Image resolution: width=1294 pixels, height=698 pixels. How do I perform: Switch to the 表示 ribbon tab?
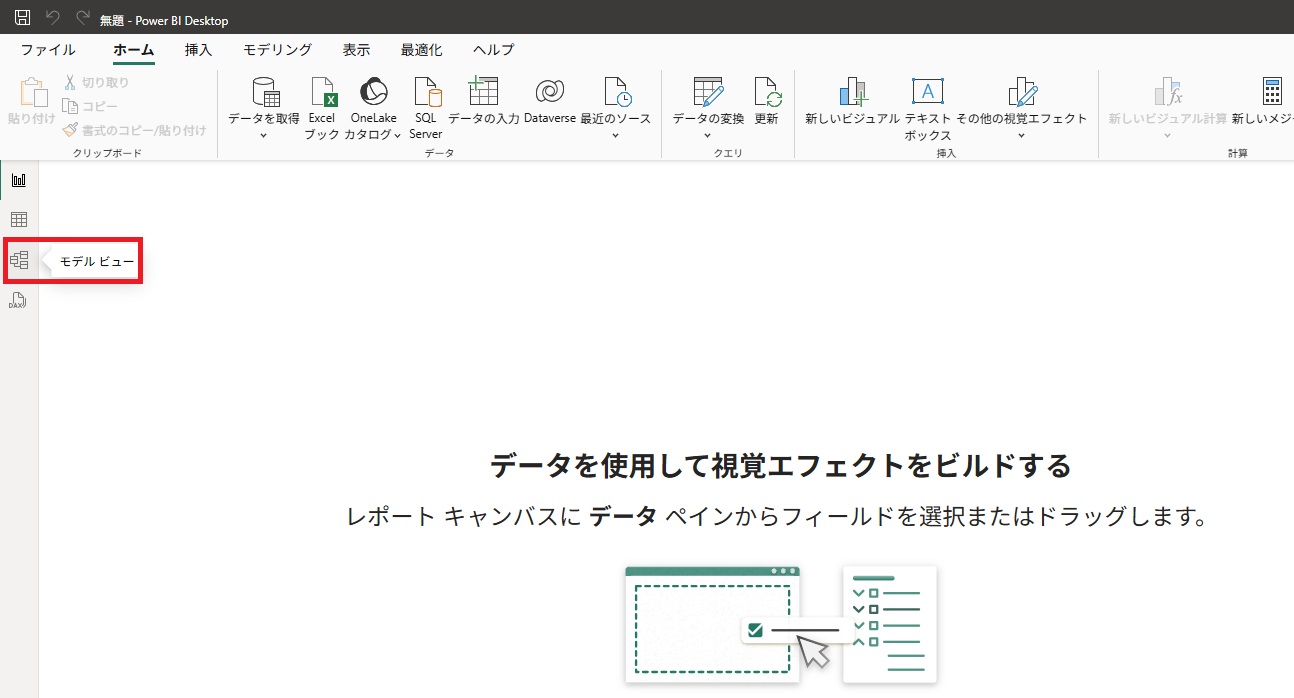356,50
